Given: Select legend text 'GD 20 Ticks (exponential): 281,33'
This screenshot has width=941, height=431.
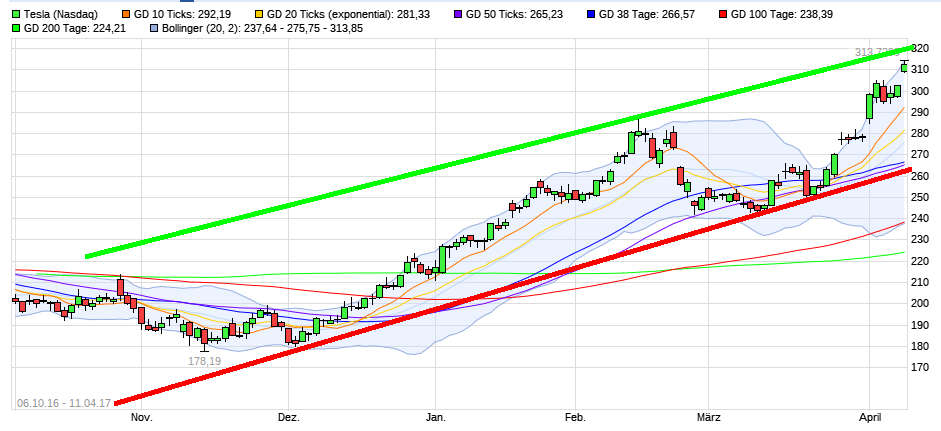Looking at the screenshot, I should [x=348, y=14].
